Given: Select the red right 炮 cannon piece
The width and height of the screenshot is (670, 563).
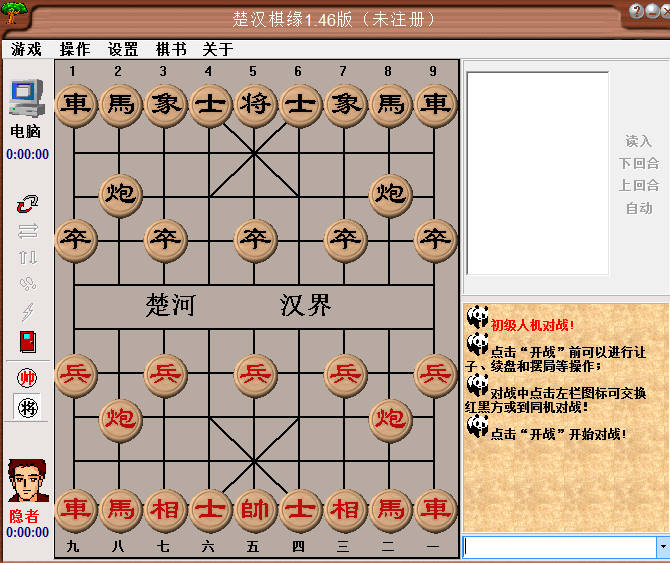Looking at the screenshot, I should (x=390, y=420).
